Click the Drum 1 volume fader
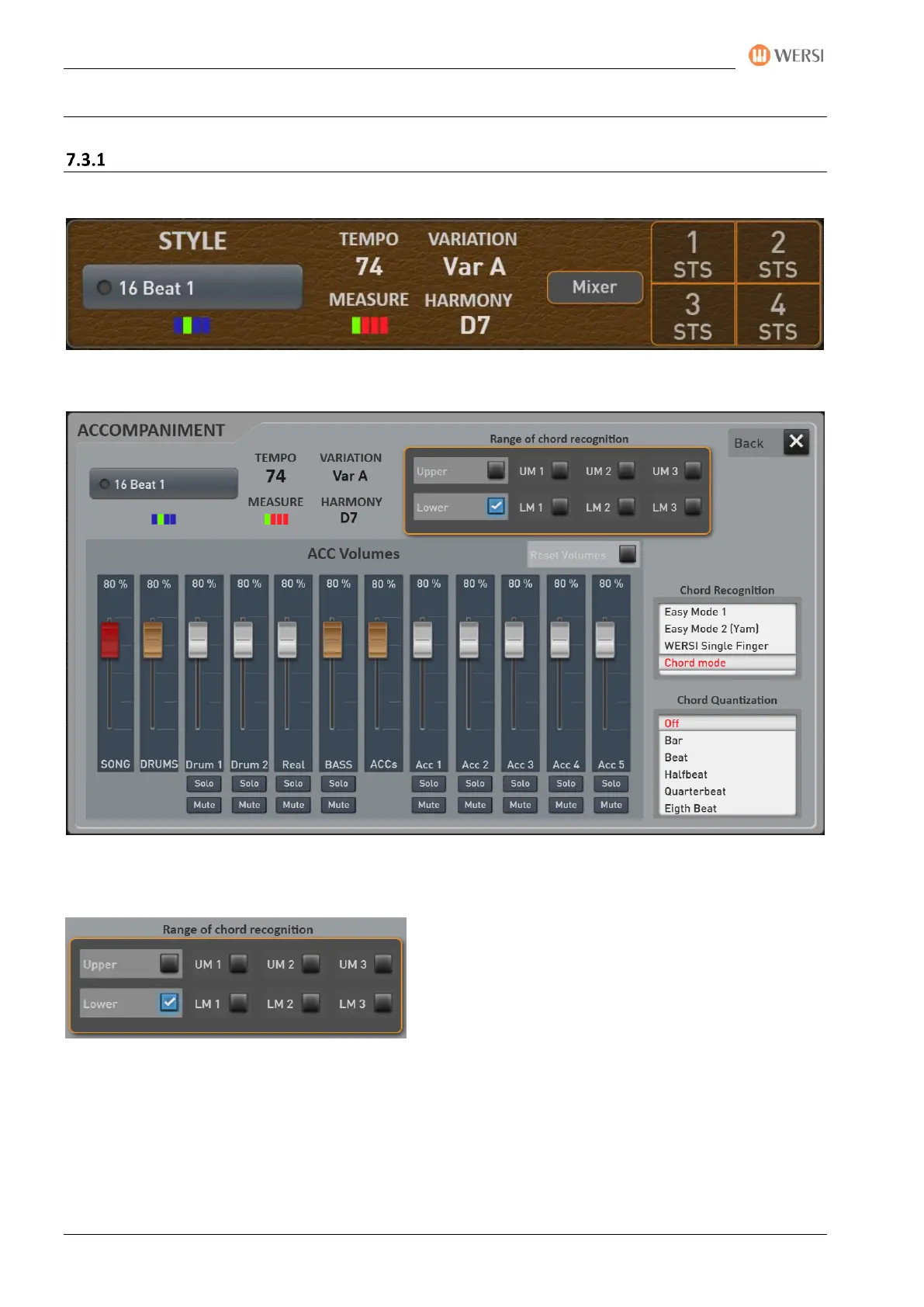 click(198, 639)
